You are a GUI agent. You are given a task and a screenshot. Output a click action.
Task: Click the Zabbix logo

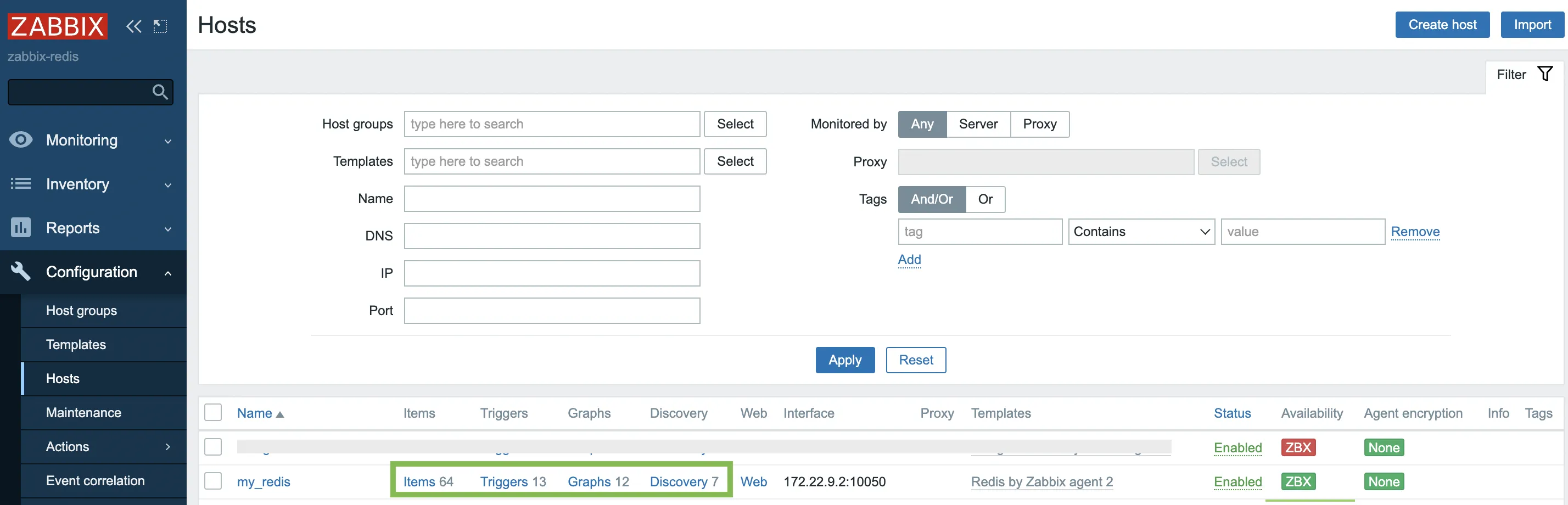point(57,26)
